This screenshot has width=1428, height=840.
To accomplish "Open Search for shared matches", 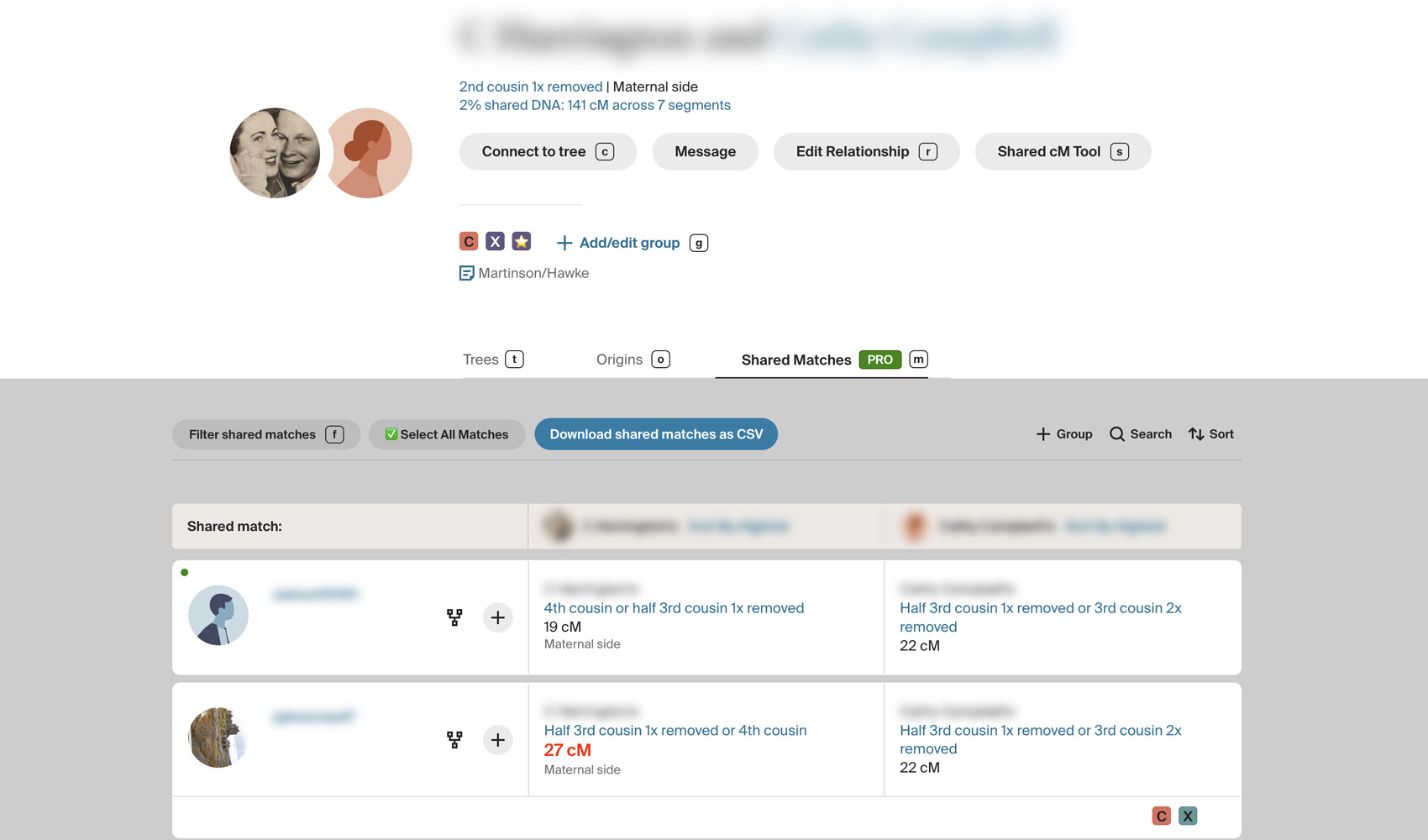I will pos(1141,434).
